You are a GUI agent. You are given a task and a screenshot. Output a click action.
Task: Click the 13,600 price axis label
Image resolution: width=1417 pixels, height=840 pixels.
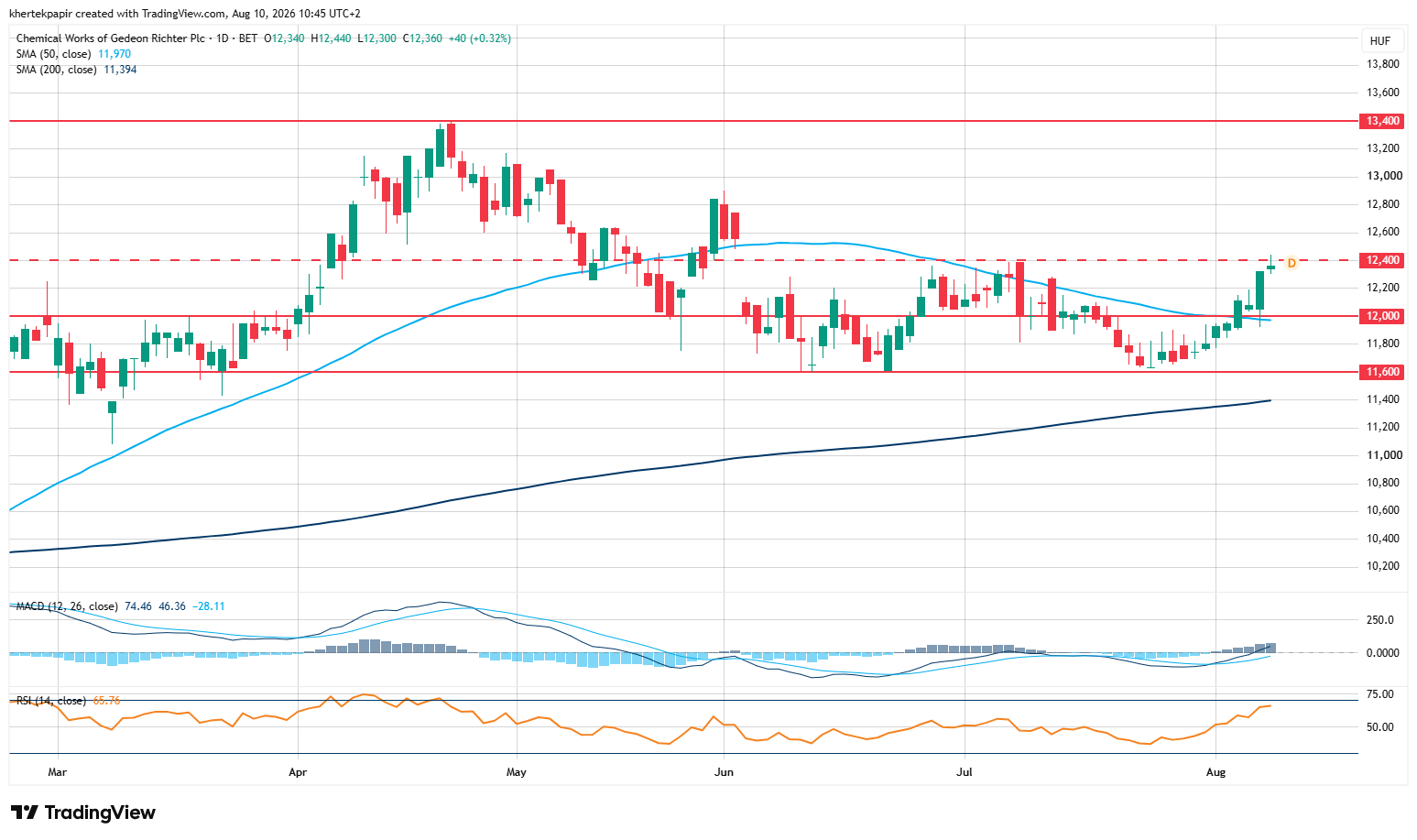[x=1383, y=93]
